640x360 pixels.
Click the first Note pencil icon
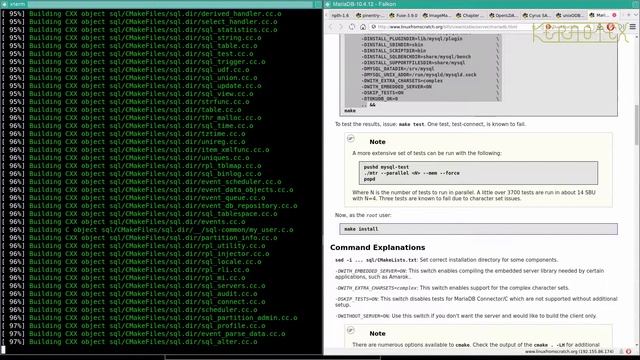click(351, 138)
